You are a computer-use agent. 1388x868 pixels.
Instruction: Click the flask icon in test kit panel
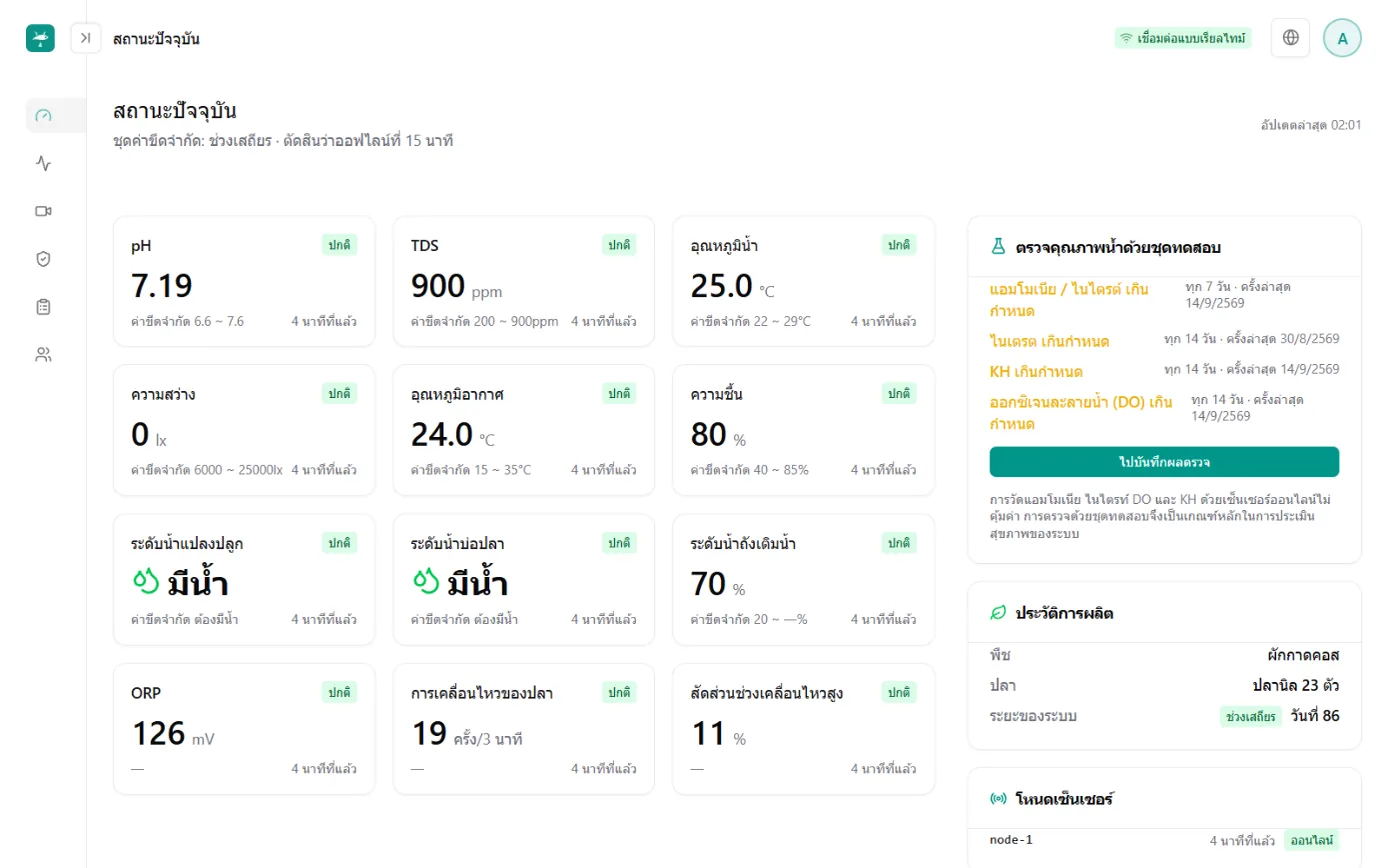click(997, 246)
